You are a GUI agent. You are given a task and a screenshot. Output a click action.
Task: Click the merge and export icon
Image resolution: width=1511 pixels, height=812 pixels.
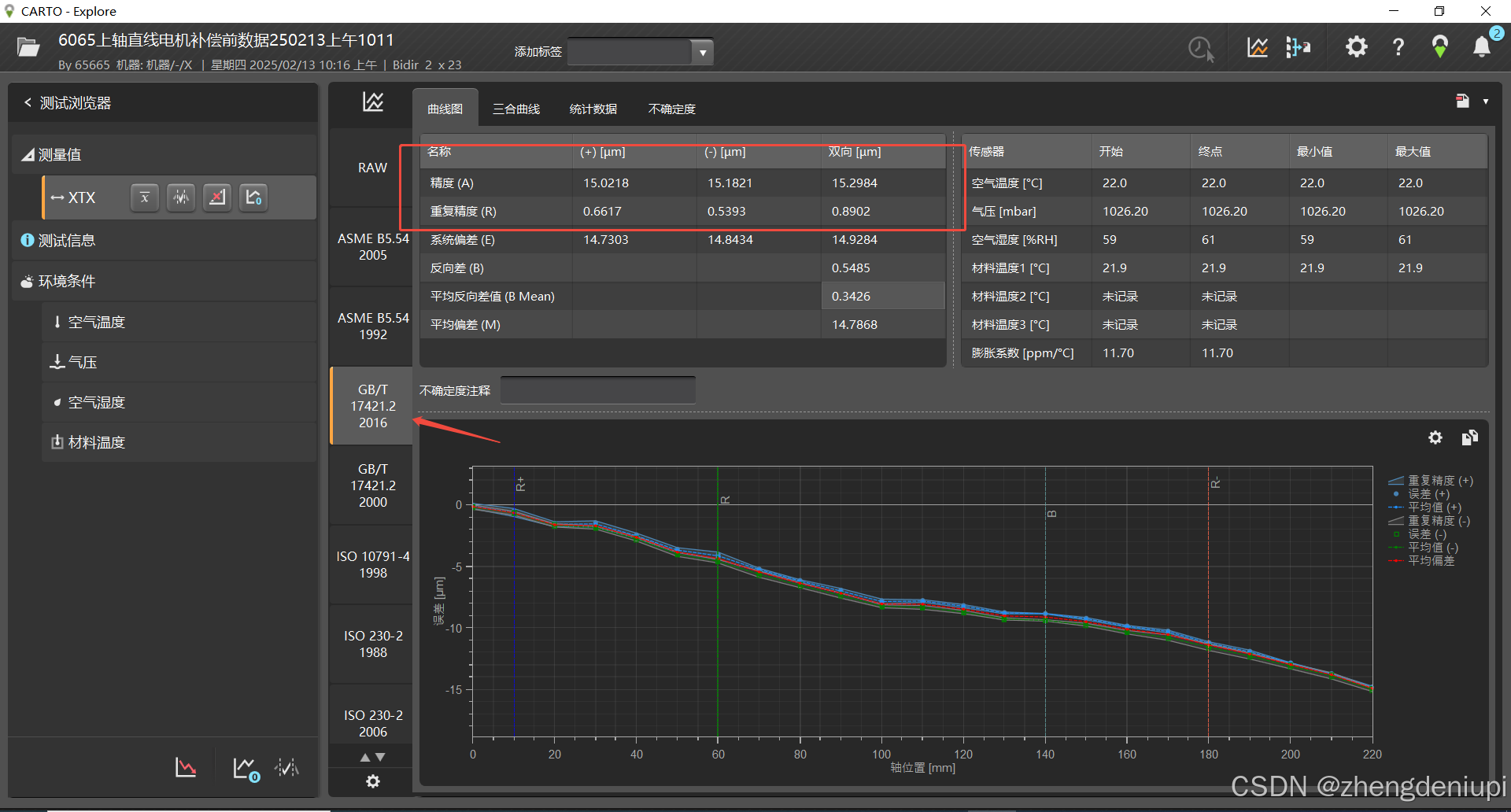point(1299,47)
